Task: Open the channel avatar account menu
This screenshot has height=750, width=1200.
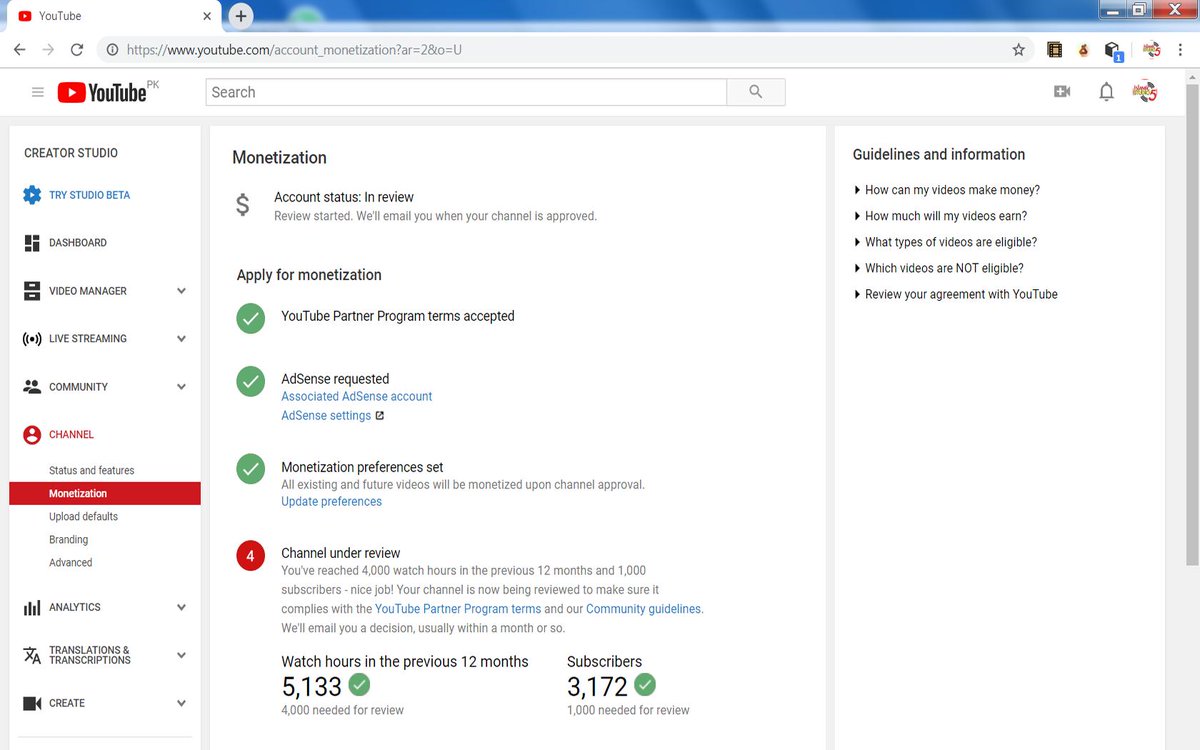Action: (x=1145, y=92)
